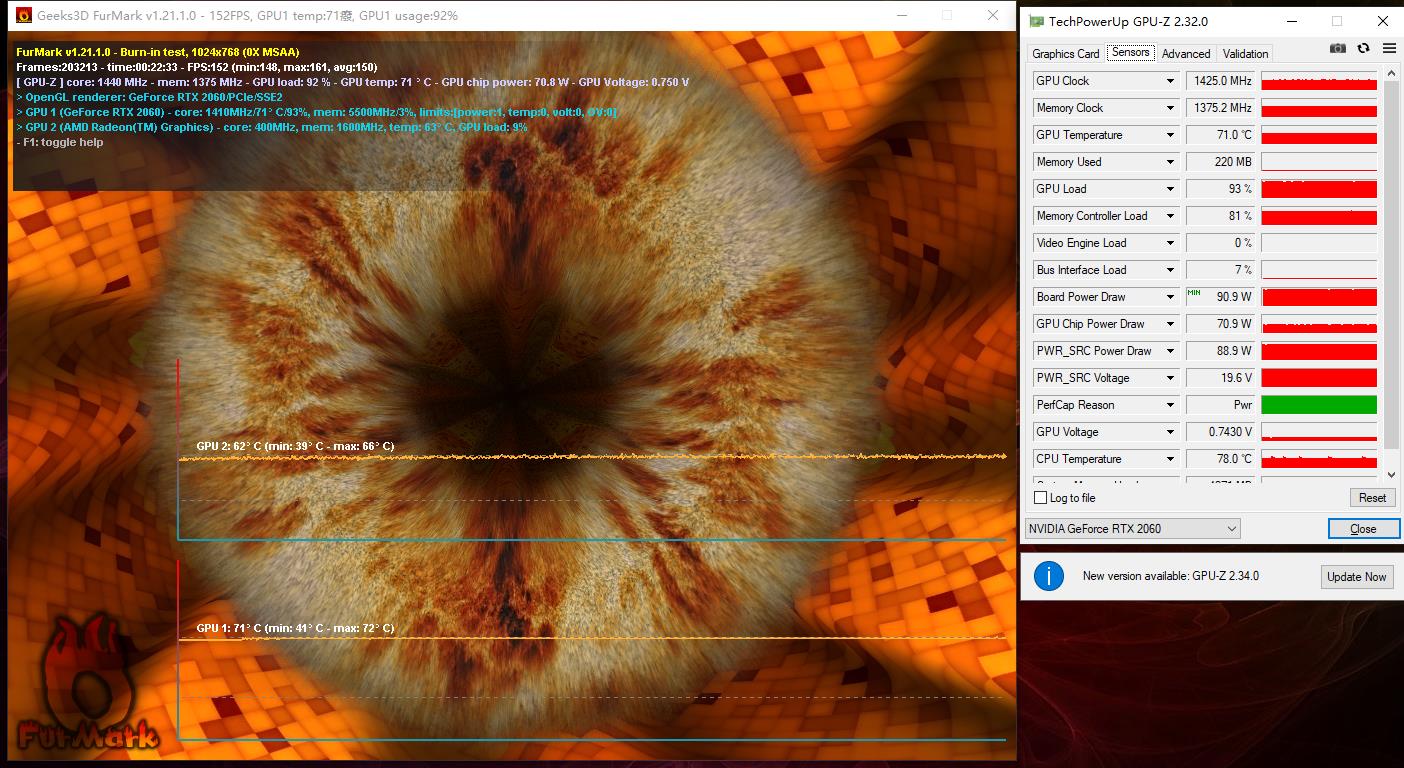Expand the PerfCap Reason sensor dropdown
Viewport: 1404px width, 768px height.
coord(1170,405)
